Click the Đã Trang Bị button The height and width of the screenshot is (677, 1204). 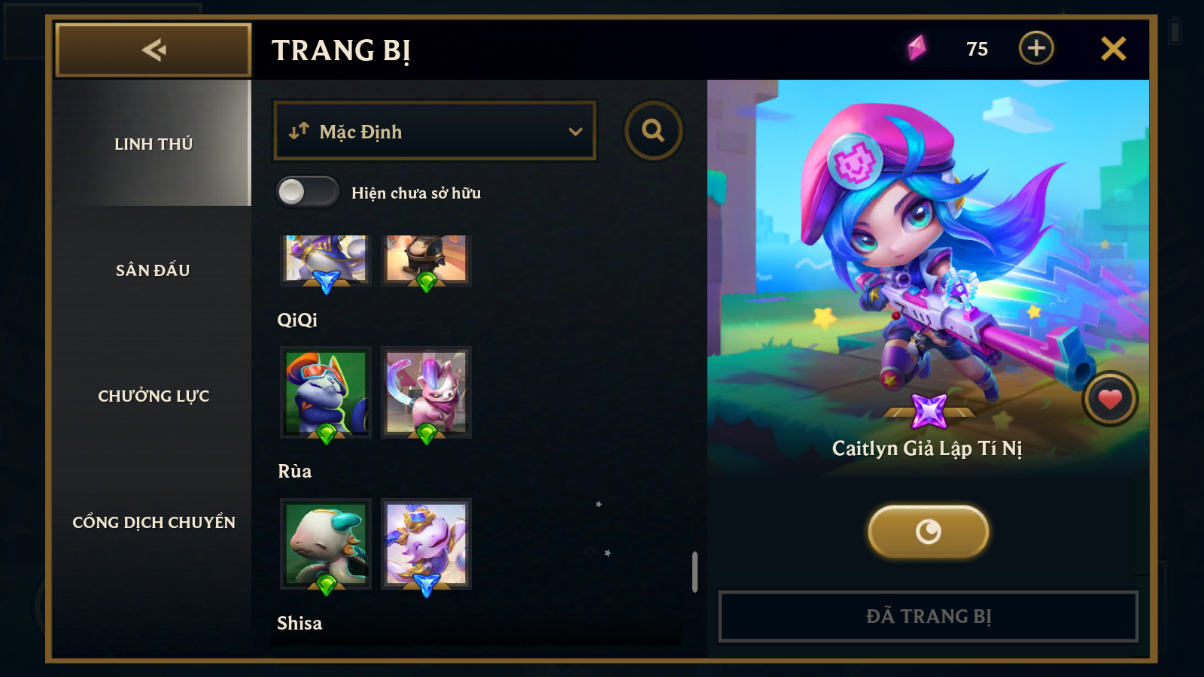pos(928,616)
